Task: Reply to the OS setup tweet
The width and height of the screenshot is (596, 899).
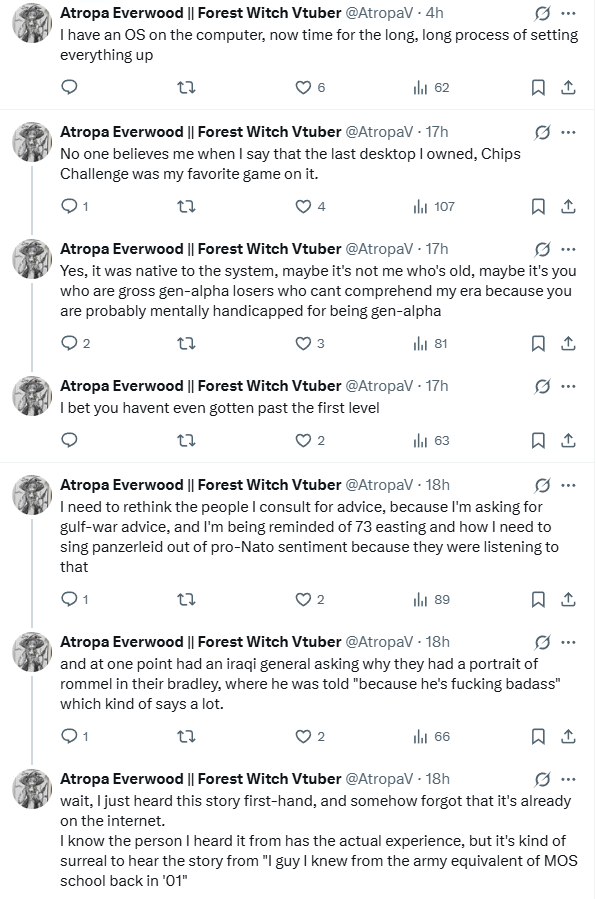Action: [69, 87]
